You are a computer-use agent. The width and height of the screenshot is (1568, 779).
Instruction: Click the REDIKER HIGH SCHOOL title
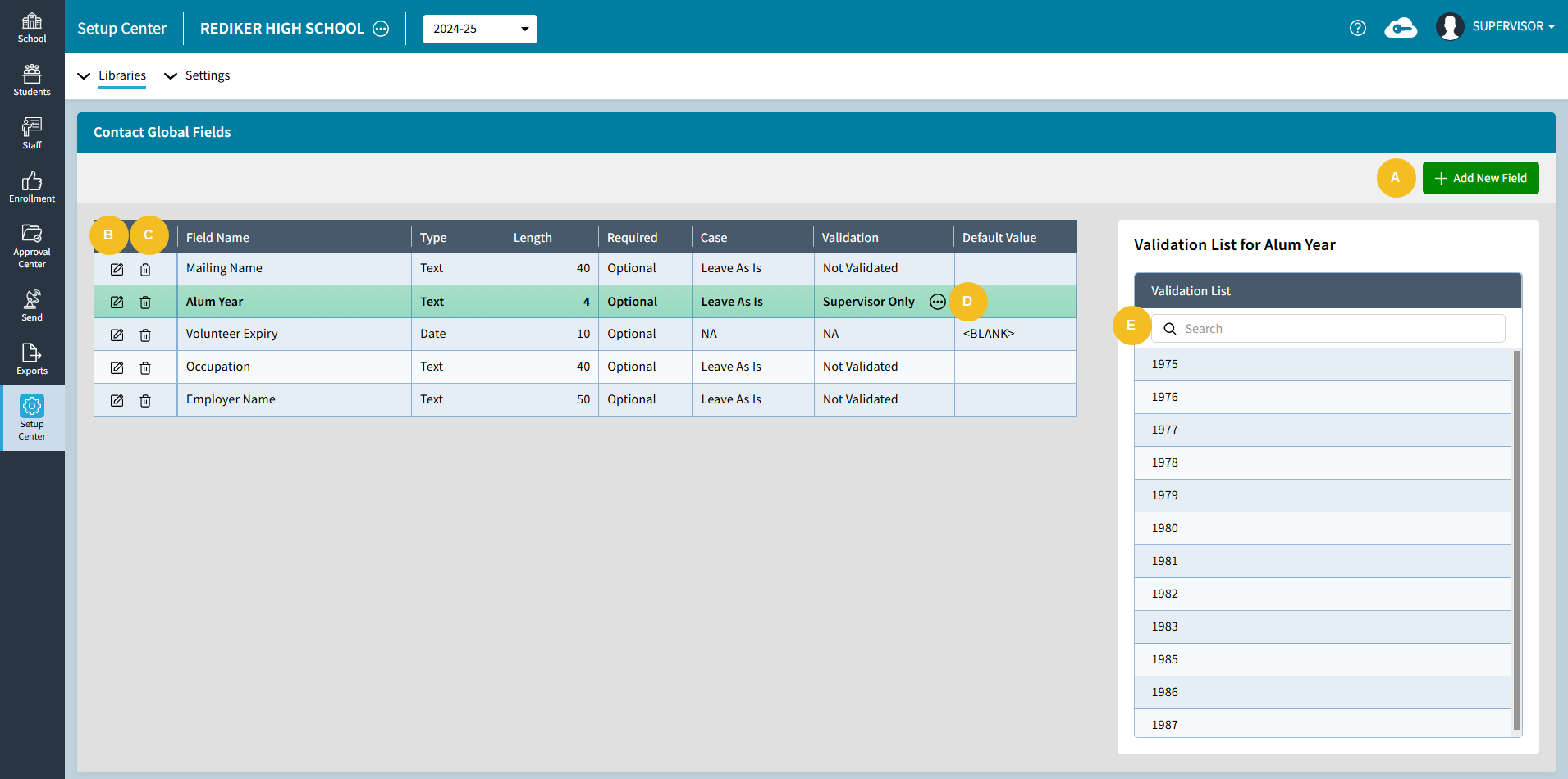(x=282, y=29)
